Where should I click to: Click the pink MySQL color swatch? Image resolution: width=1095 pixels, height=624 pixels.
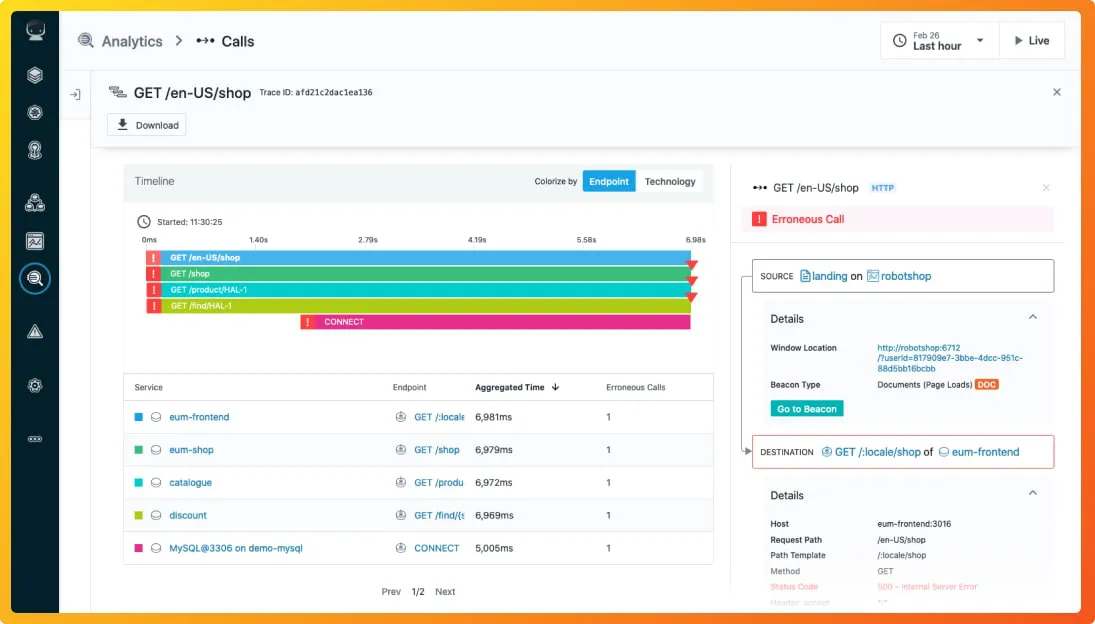coord(138,548)
